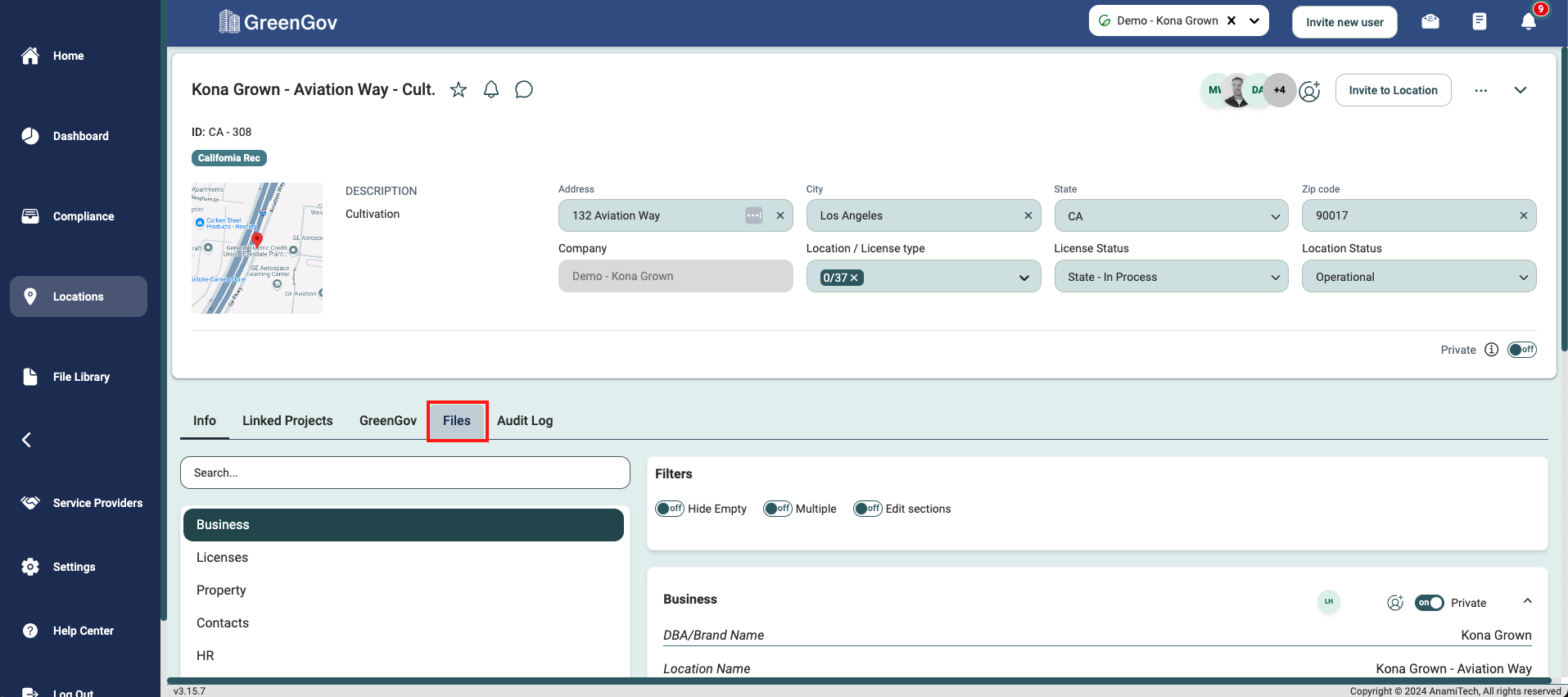The width and height of the screenshot is (1568, 697).
Task: Open the Files tab
Action: point(457,420)
